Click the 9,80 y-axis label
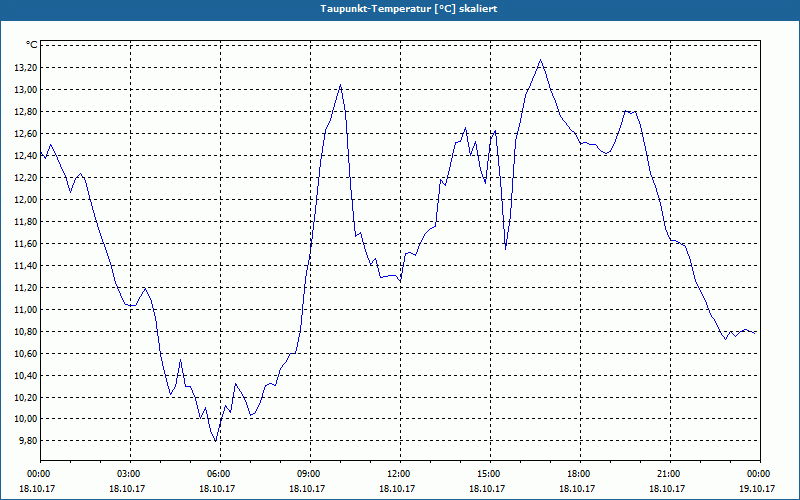The height and width of the screenshot is (500, 800). tap(30, 441)
